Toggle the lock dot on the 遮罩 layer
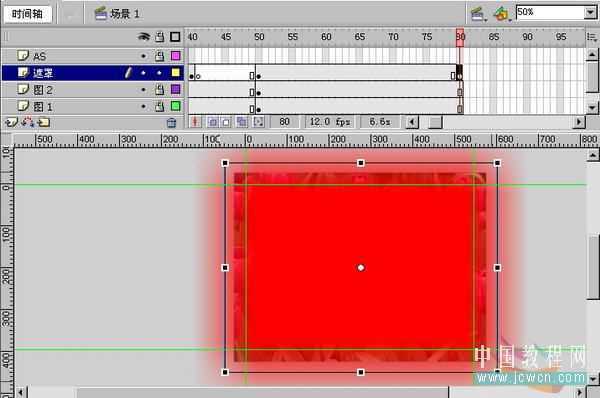This screenshot has width=600, height=398. pos(159,73)
